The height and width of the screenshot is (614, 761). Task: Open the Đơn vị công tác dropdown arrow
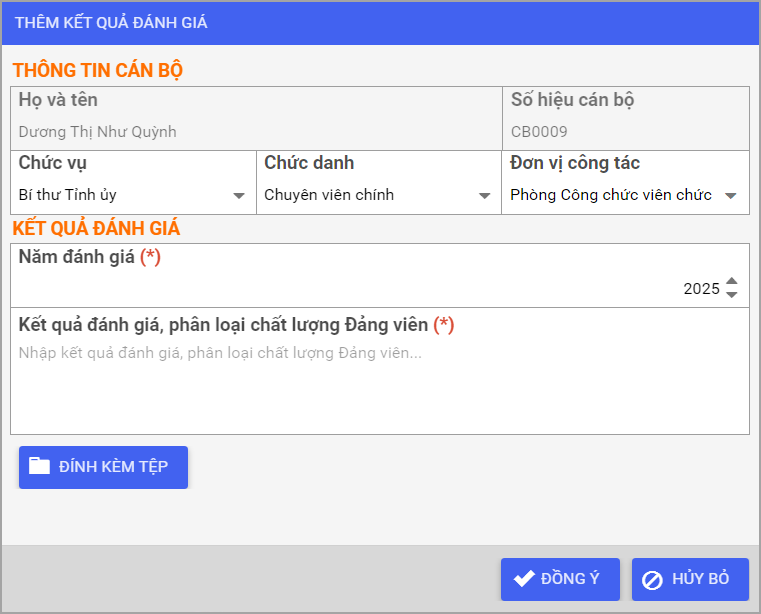[x=730, y=196]
